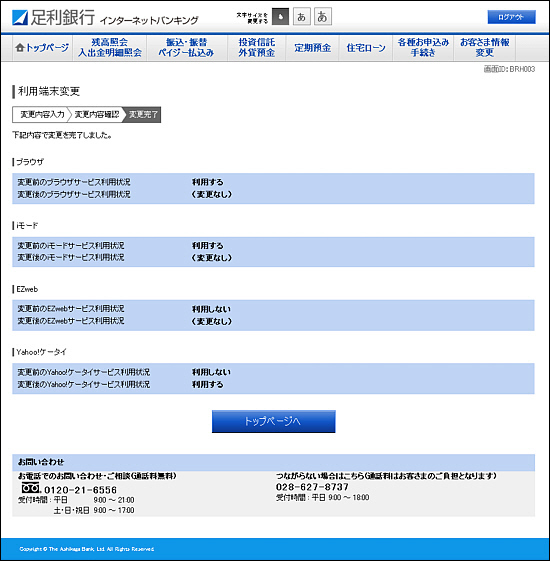550x561 pixels.
Task: Click the Ashikaga Bank logo icon
Action: (x=20, y=18)
